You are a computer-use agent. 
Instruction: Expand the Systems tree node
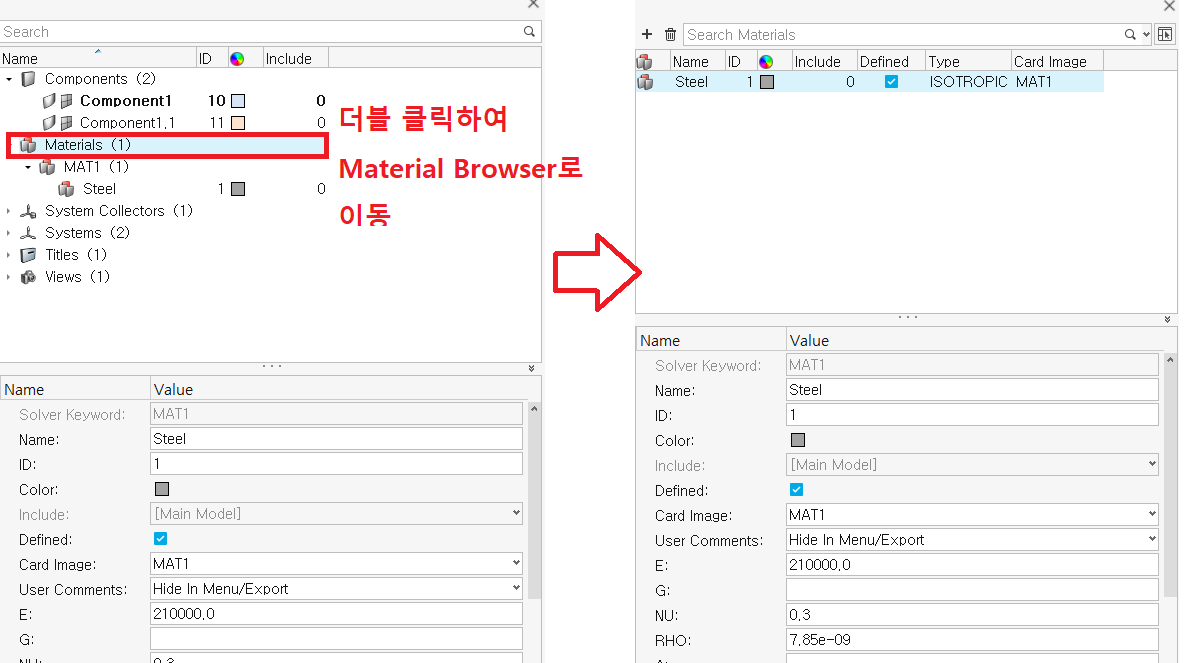pos(8,233)
